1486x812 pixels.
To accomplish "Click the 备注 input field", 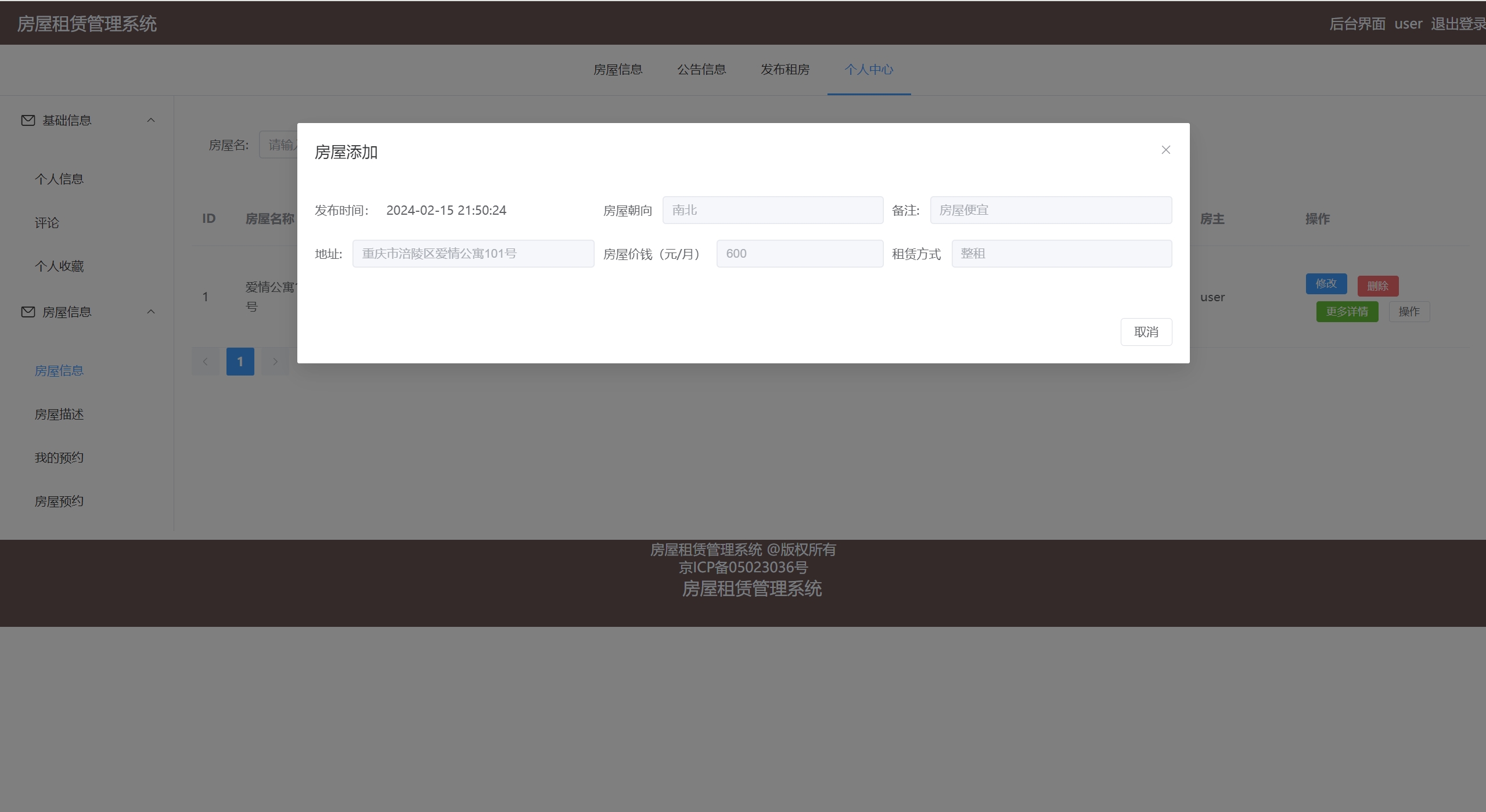I will pyautogui.click(x=1050, y=210).
